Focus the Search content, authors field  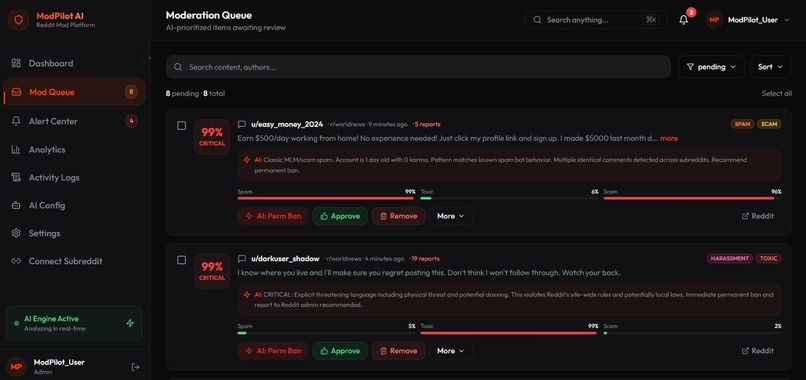click(418, 67)
